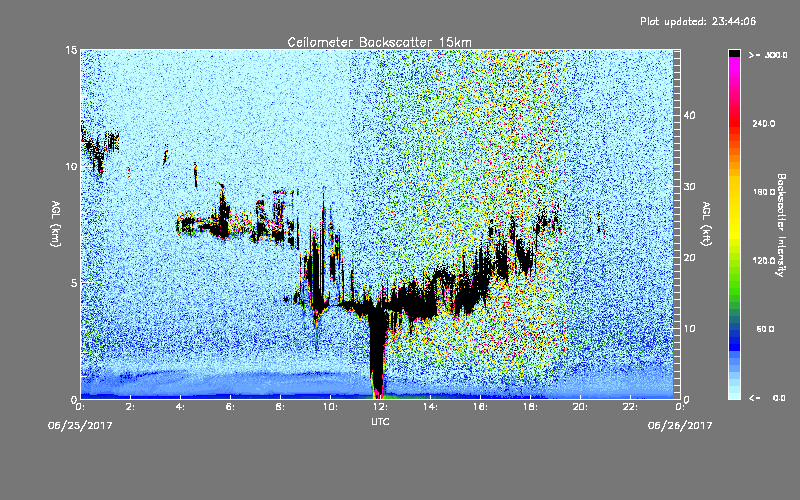Click the 240.0 colorbar value
Viewport: 800px width, 500px height.
(763, 124)
